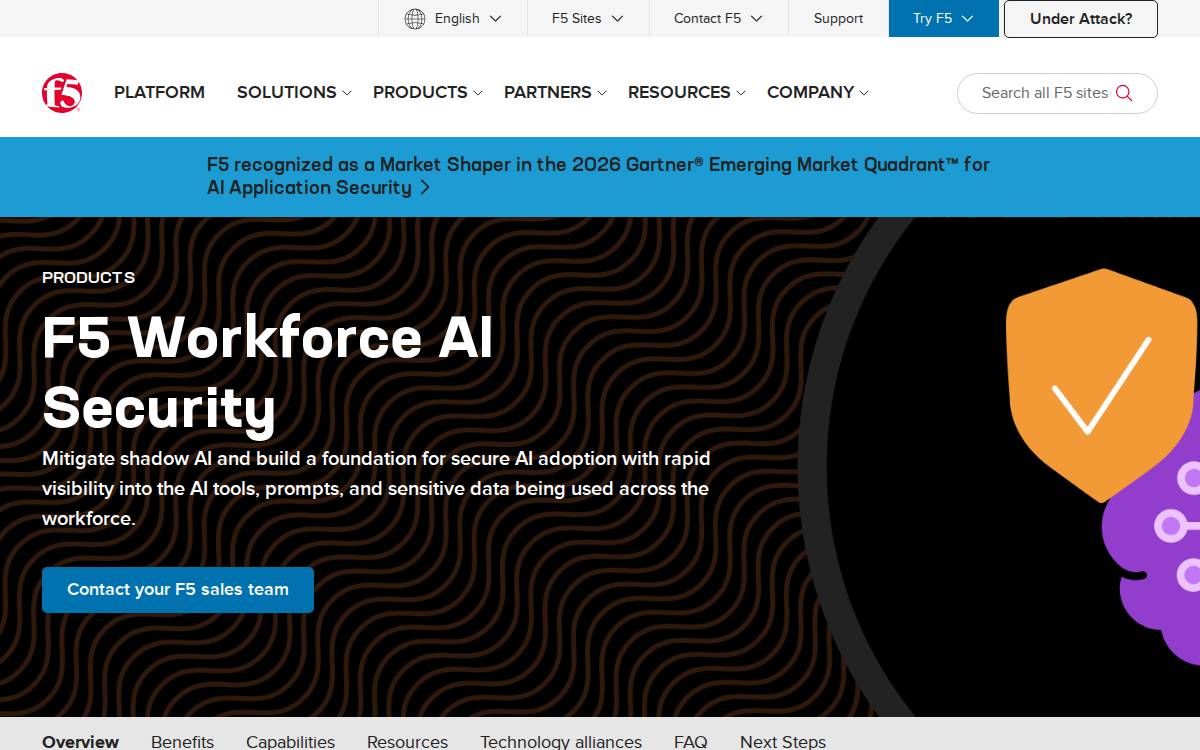Expand the Try F5 dropdown
The height and width of the screenshot is (750, 1200).
pos(943,18)
